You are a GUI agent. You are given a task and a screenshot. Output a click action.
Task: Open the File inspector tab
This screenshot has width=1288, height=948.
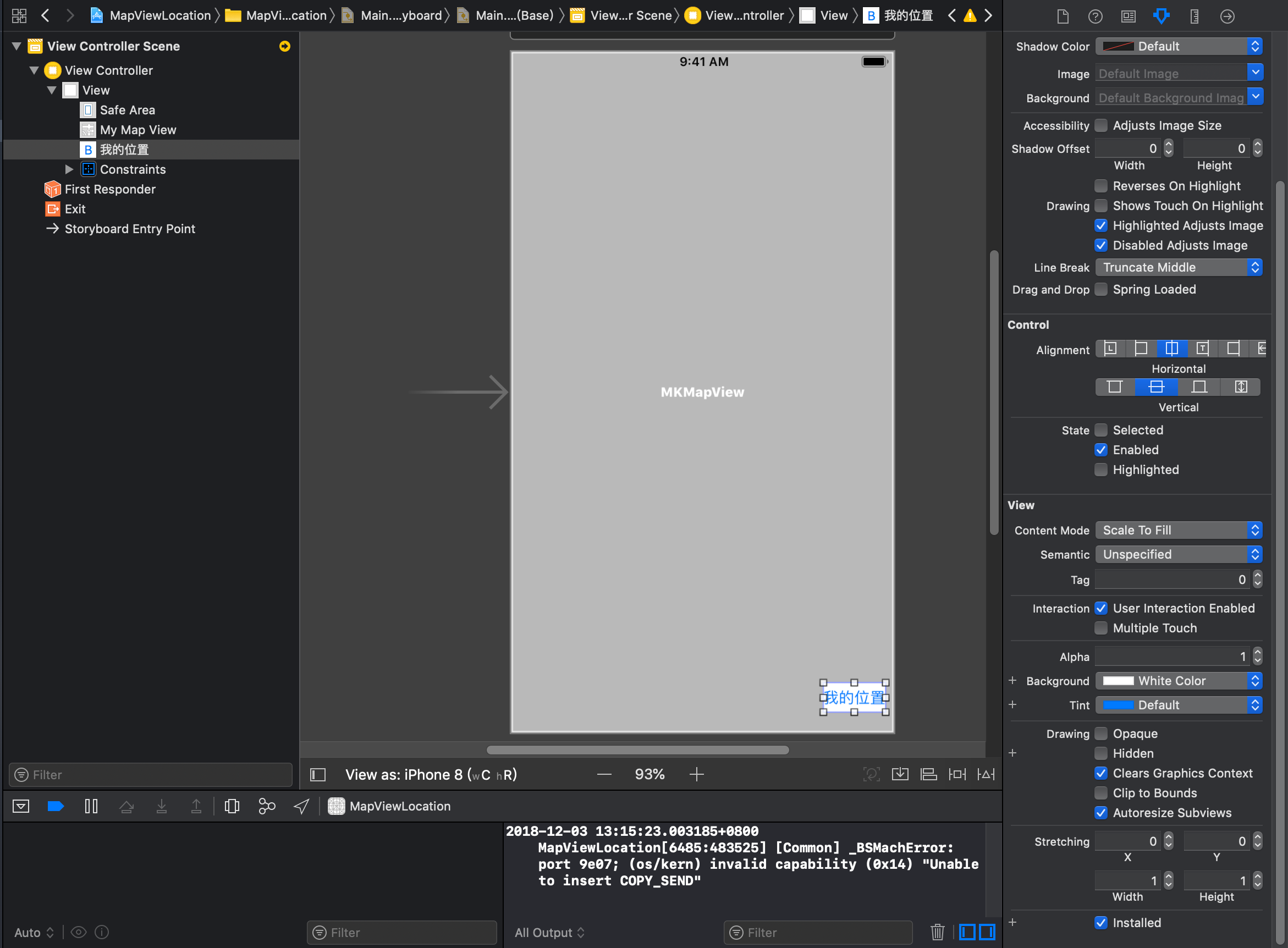1063,16
